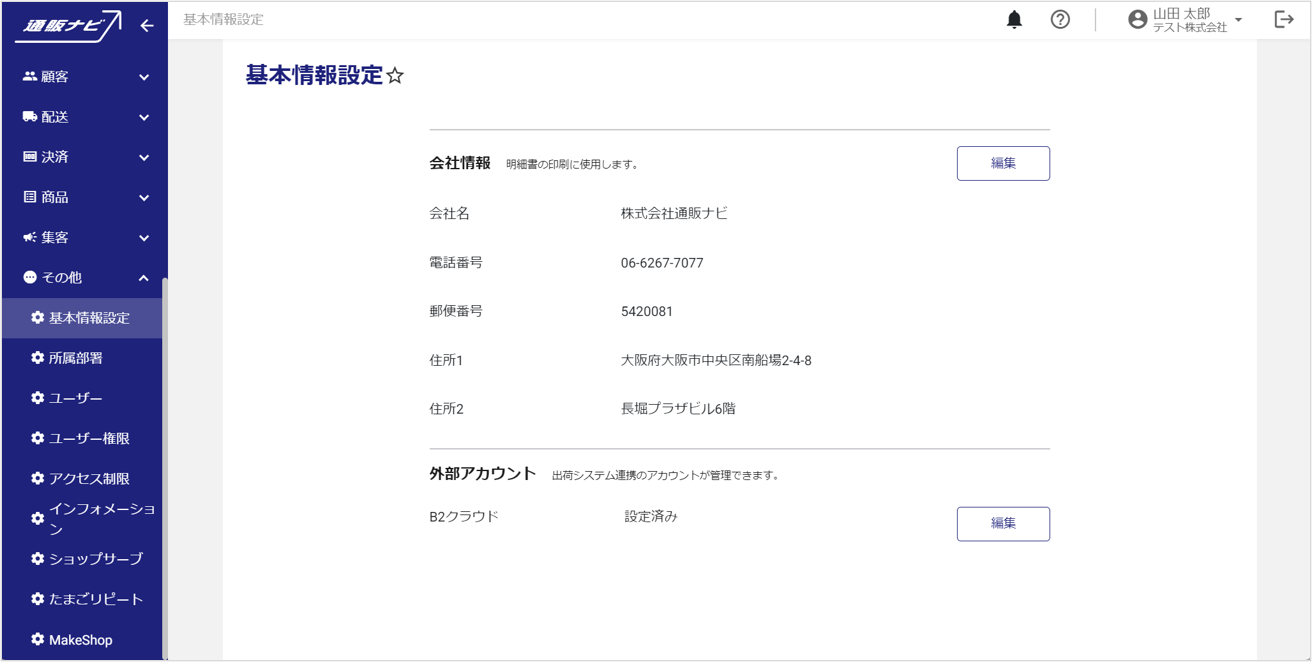Select アクセス制限 in the sidebar
This screenshot has height=662, width=1312.
click(x=89, y=479)
